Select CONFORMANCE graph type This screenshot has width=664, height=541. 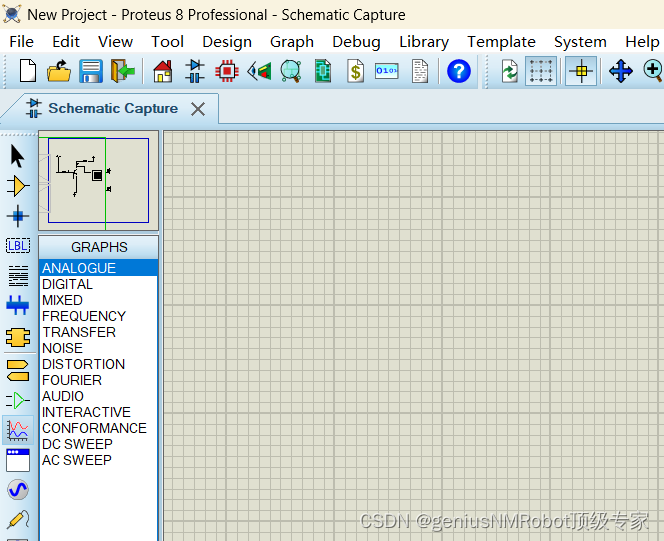99,428
